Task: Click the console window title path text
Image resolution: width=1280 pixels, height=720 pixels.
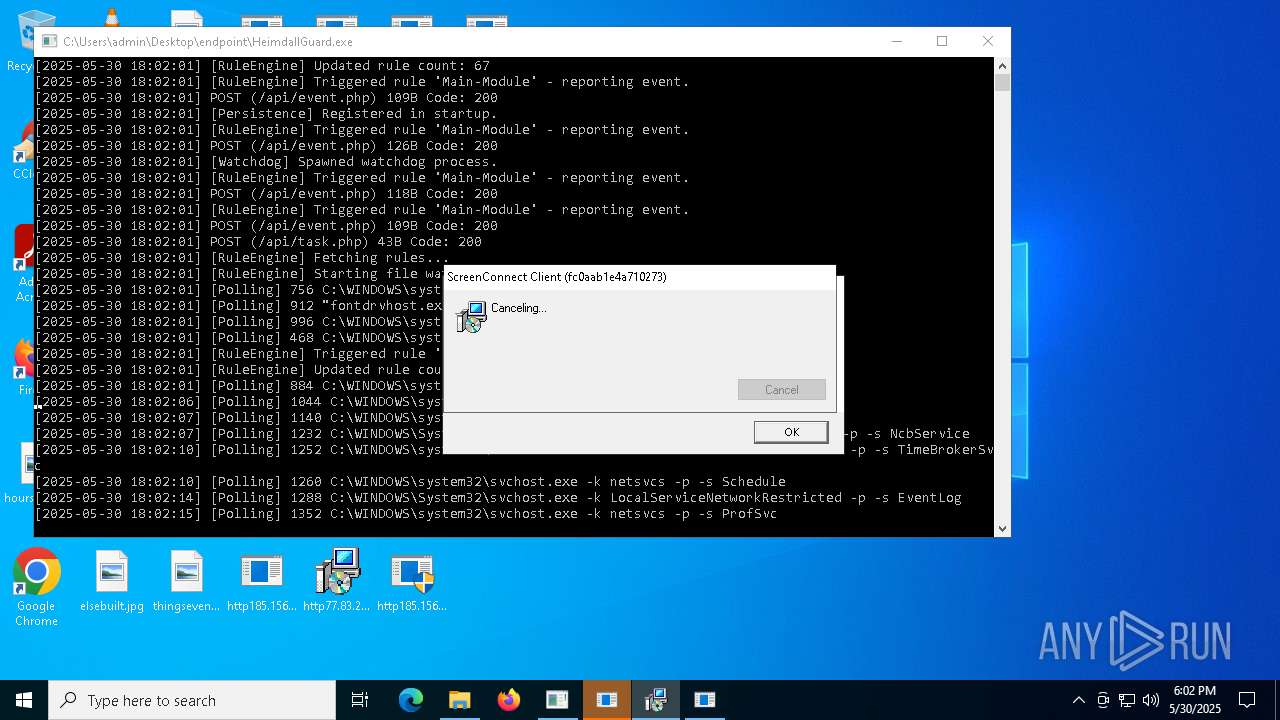Action: (x=208, y=42)
